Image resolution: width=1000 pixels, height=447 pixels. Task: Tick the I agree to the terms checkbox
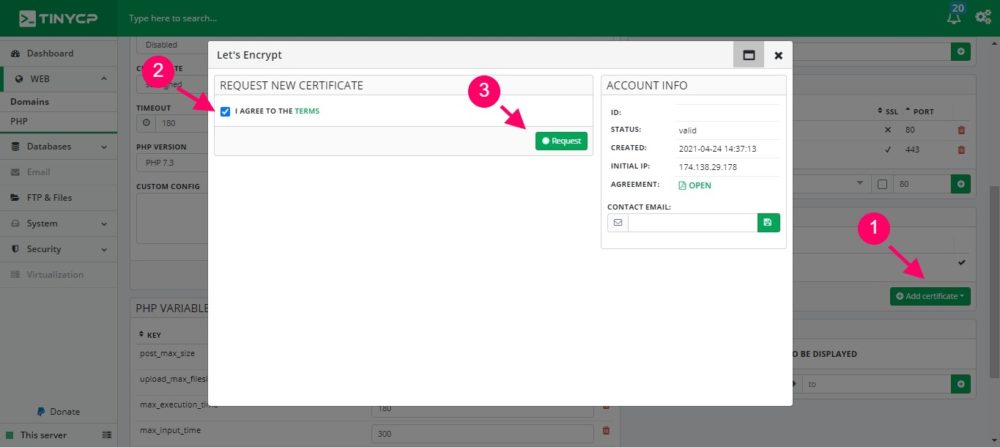[x=224, y=112]
